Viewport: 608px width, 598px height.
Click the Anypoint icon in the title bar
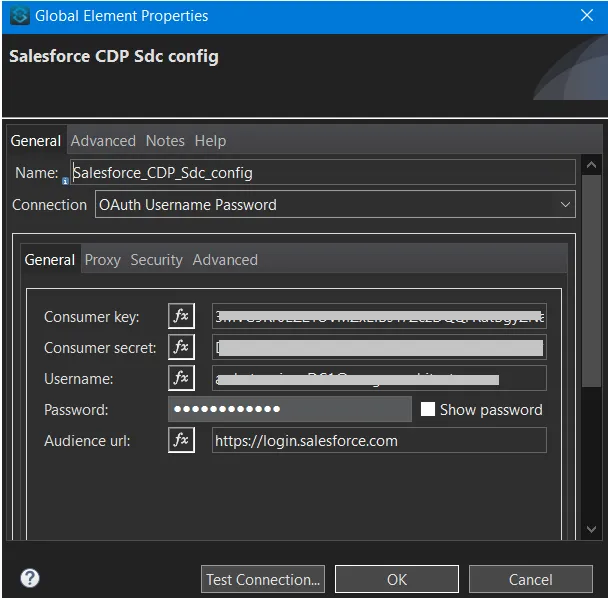(x=19, y=16)
